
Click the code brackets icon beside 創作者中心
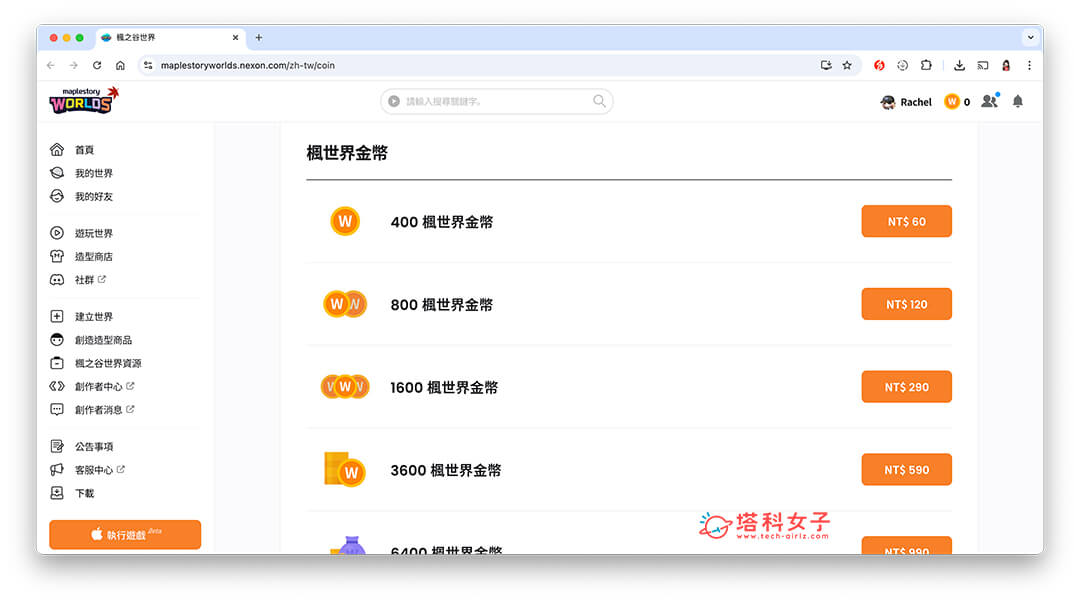pyautogui.click(x=57, y=386)
